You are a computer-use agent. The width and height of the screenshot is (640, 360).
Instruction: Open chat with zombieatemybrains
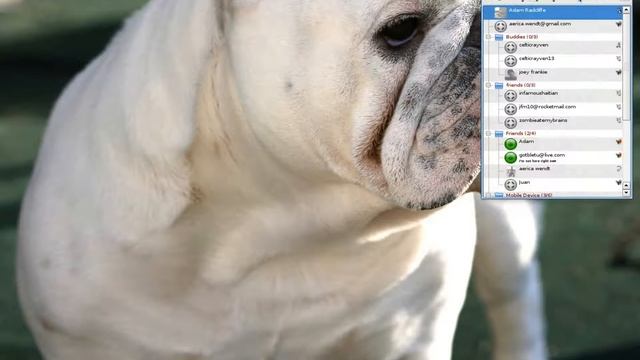click(543, 120)
